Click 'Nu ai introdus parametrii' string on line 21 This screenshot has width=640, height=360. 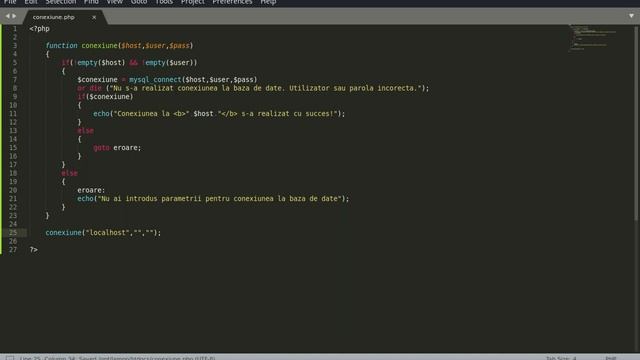click(151, 199)
